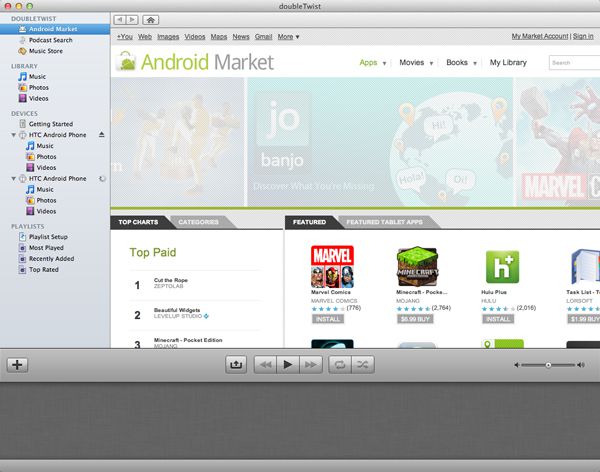Open the Music Store sidebar item
The width and height of the screenshot is (600, 472).
pos(46,50)
